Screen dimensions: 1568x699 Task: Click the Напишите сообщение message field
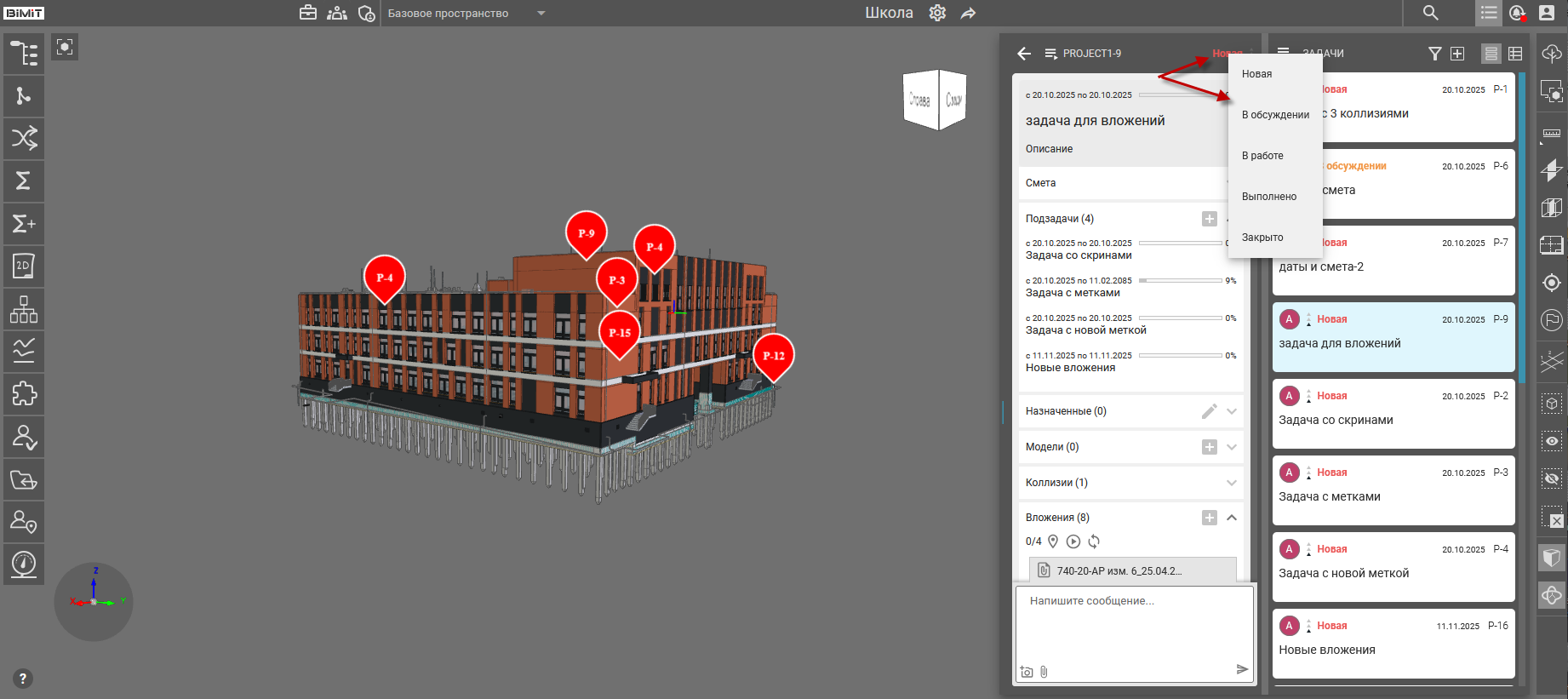tap(1132, 622)
